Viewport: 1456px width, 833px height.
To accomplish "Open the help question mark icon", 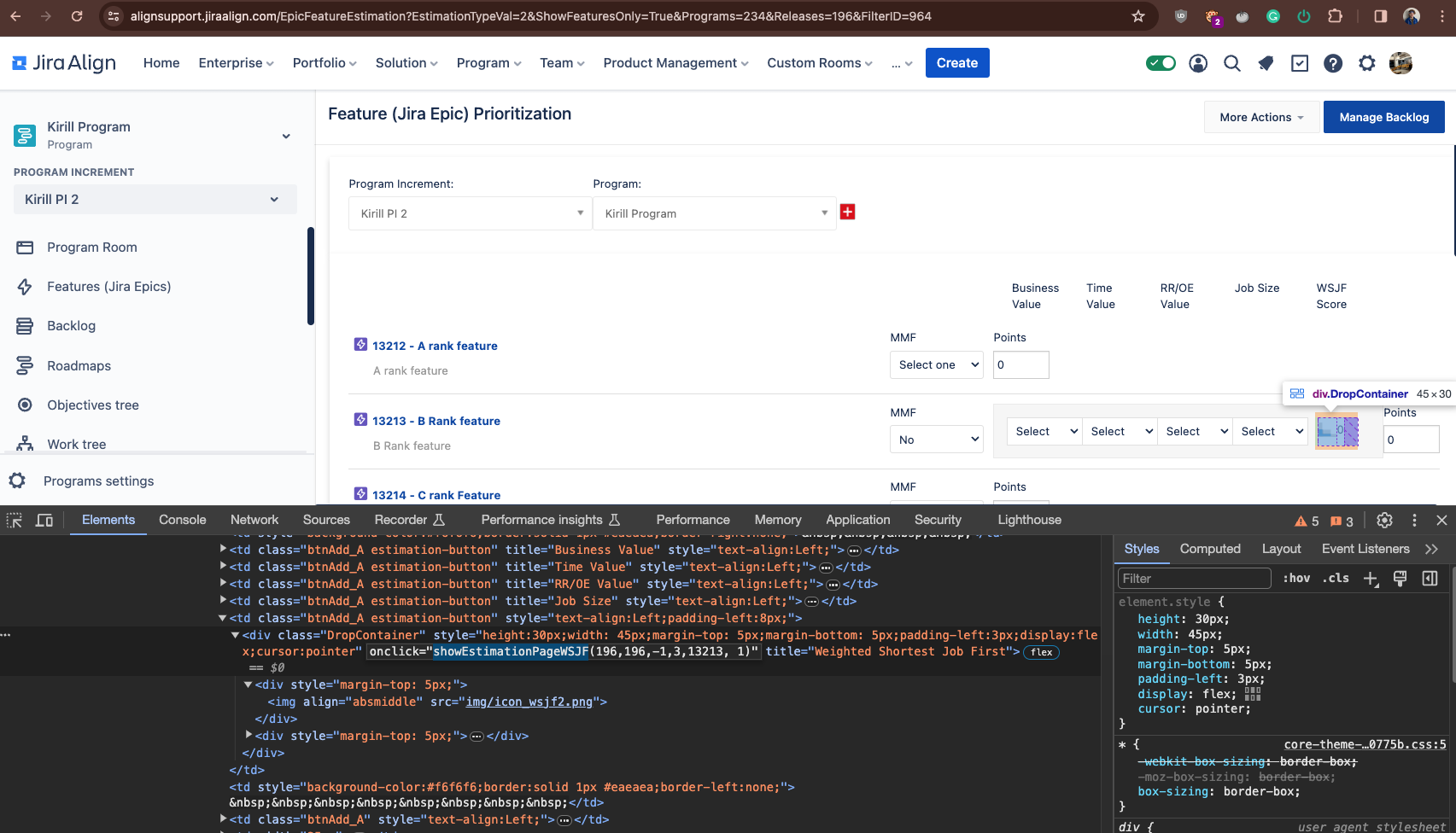I will point(1332,63).
